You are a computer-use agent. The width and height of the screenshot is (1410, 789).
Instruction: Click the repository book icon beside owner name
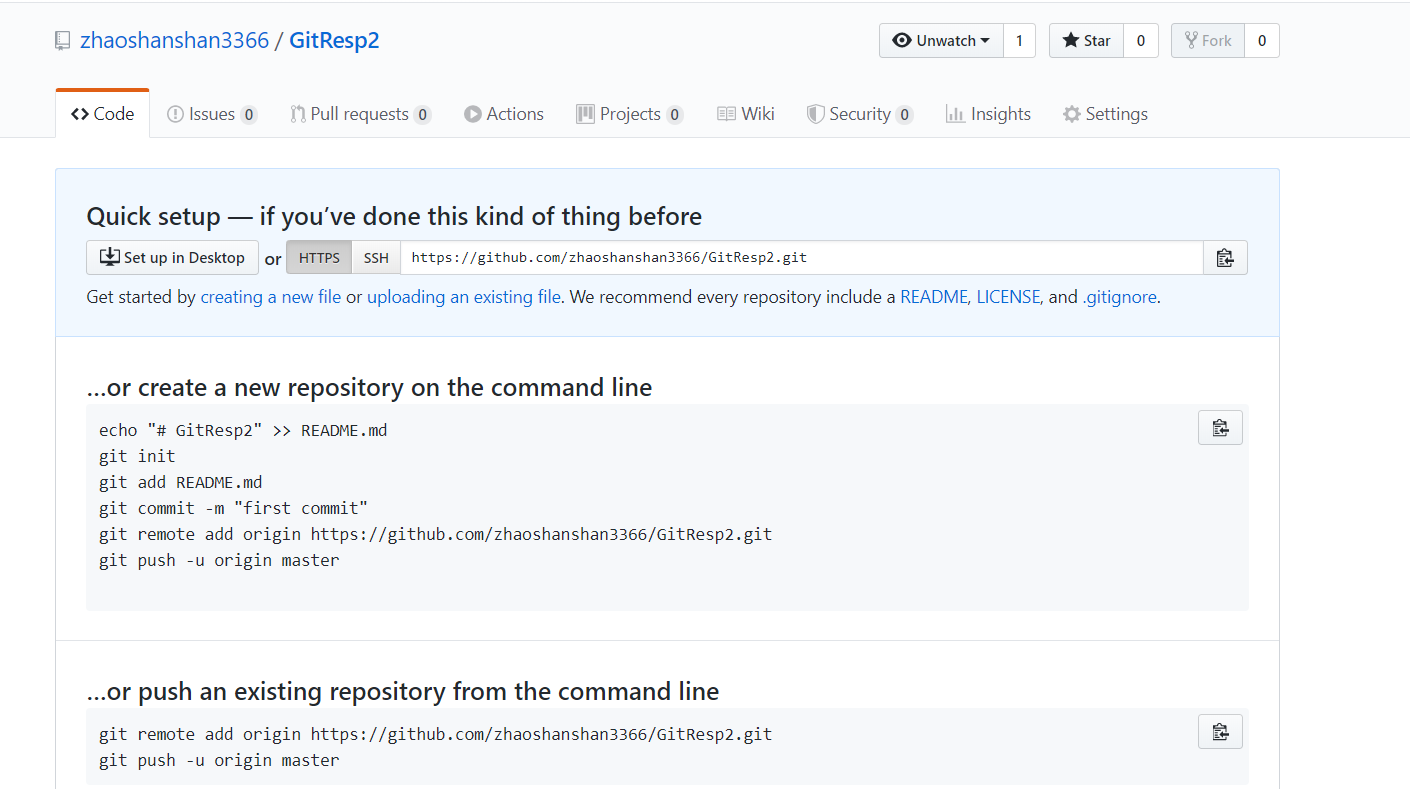63,41
